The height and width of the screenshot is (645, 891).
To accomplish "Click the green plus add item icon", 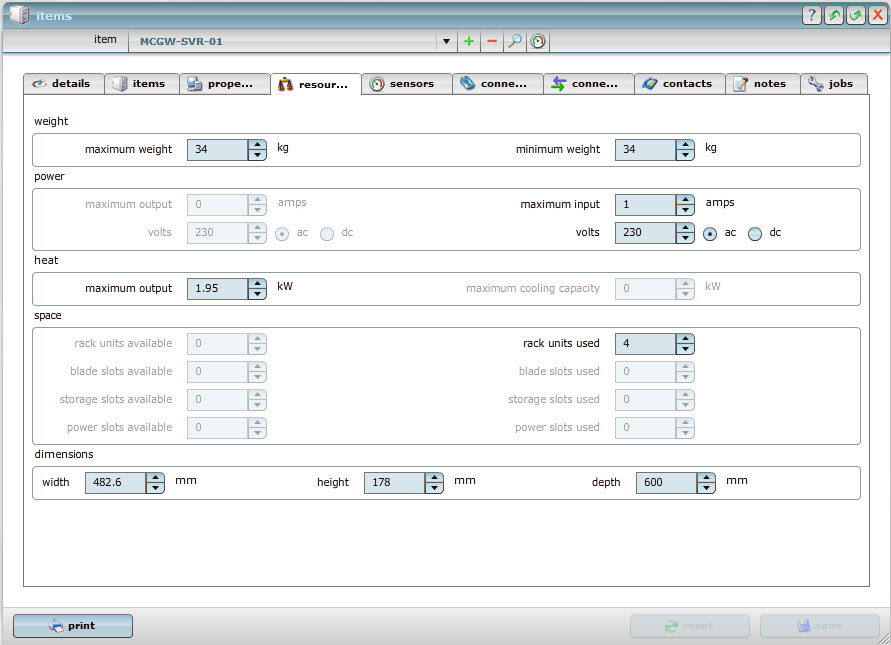I will click(x=469, y=41).
